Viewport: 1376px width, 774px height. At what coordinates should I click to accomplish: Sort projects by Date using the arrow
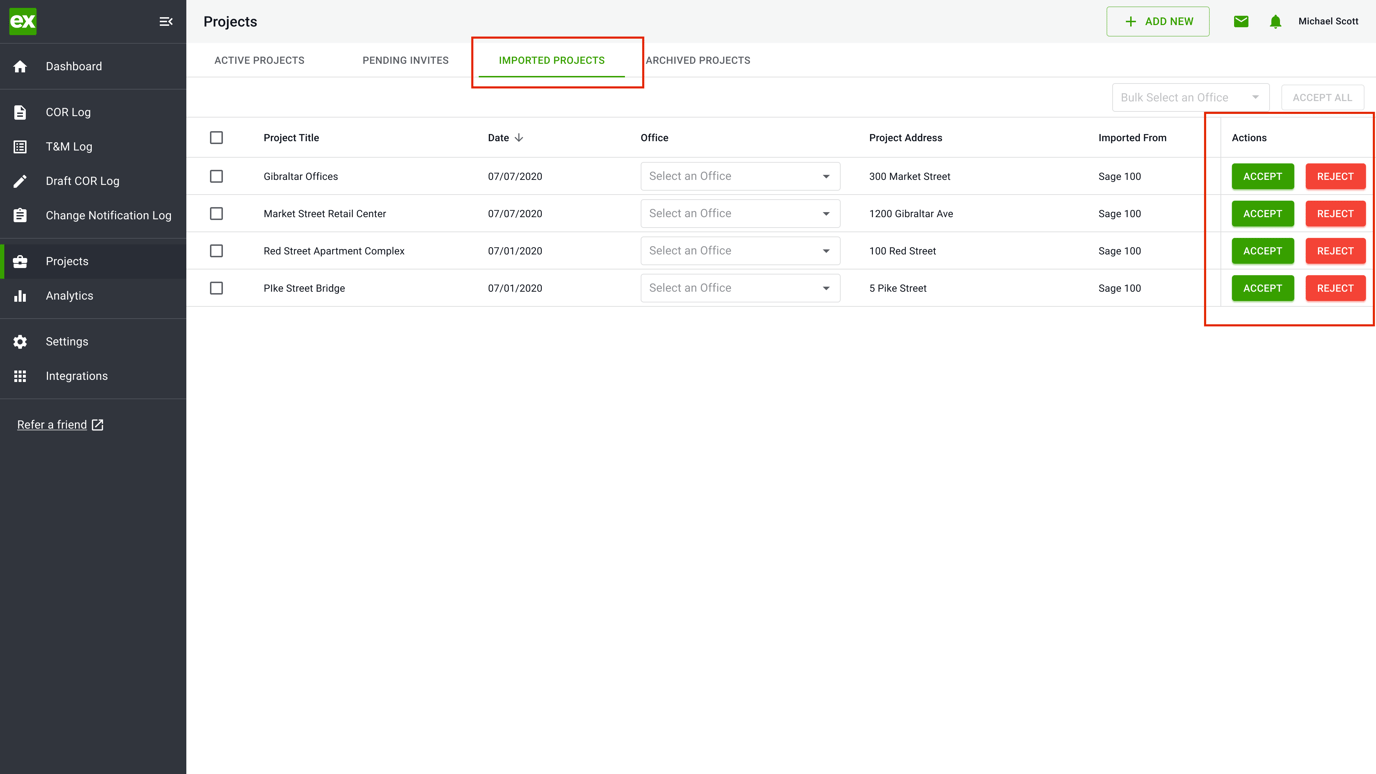[x=519, y=137]
